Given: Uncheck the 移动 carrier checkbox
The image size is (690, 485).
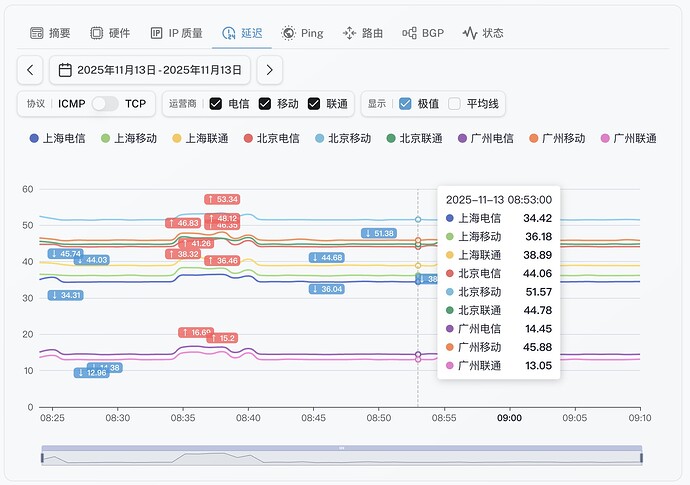Looking at the screenshot, I should (265, 103).
